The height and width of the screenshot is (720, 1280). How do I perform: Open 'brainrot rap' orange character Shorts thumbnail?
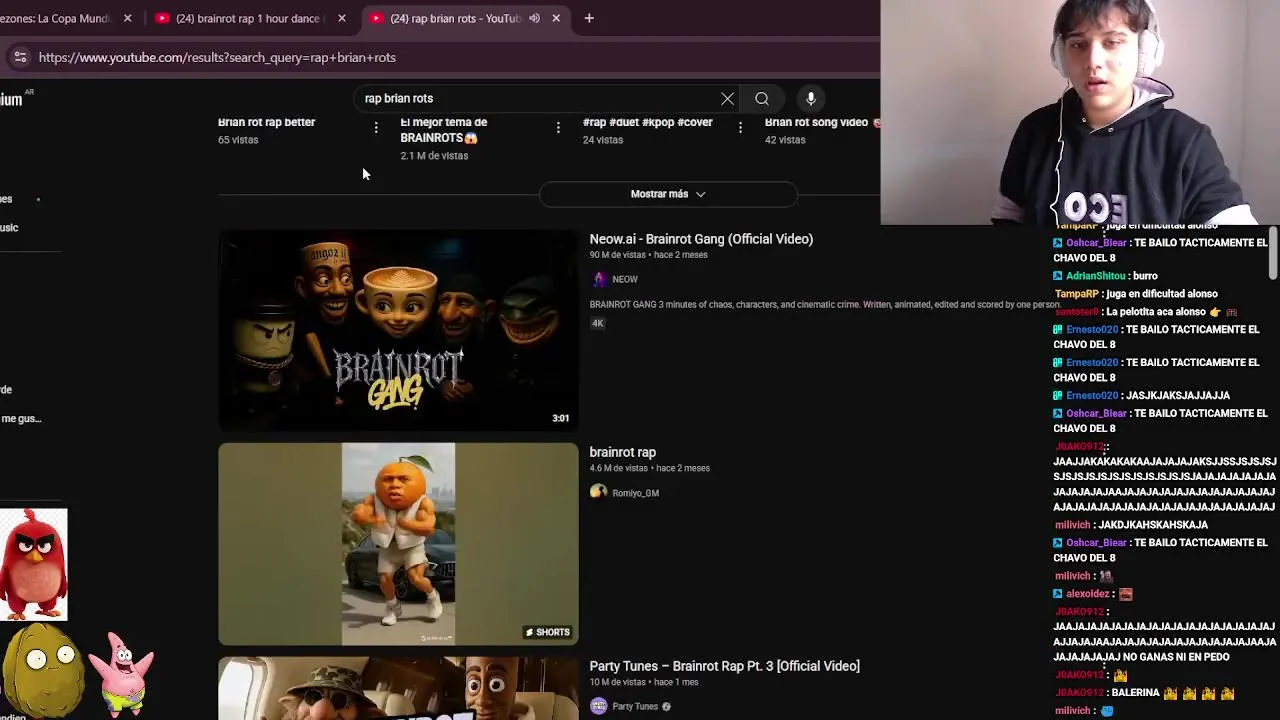pyautogui.click(x=398, y=544)
